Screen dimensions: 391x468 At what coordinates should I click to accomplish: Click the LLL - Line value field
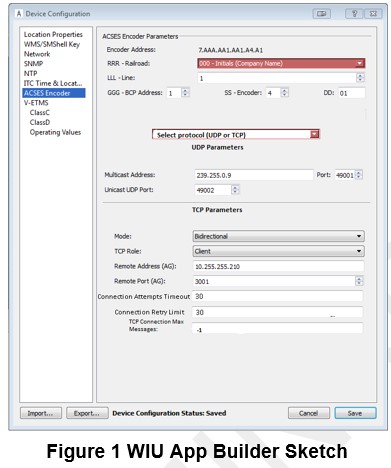(277, 78)
